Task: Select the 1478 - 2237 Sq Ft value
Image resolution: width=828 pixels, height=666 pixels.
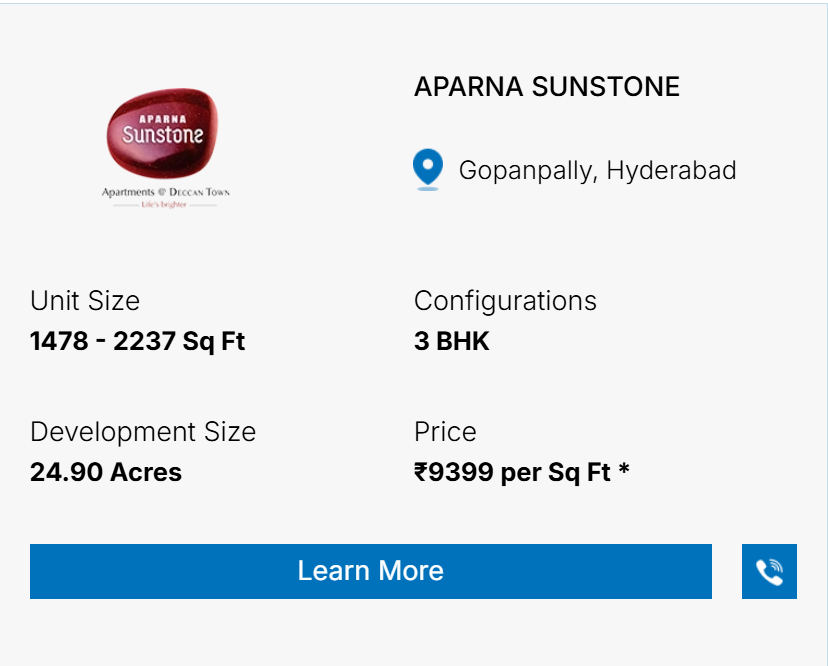Action: [137, 341]
